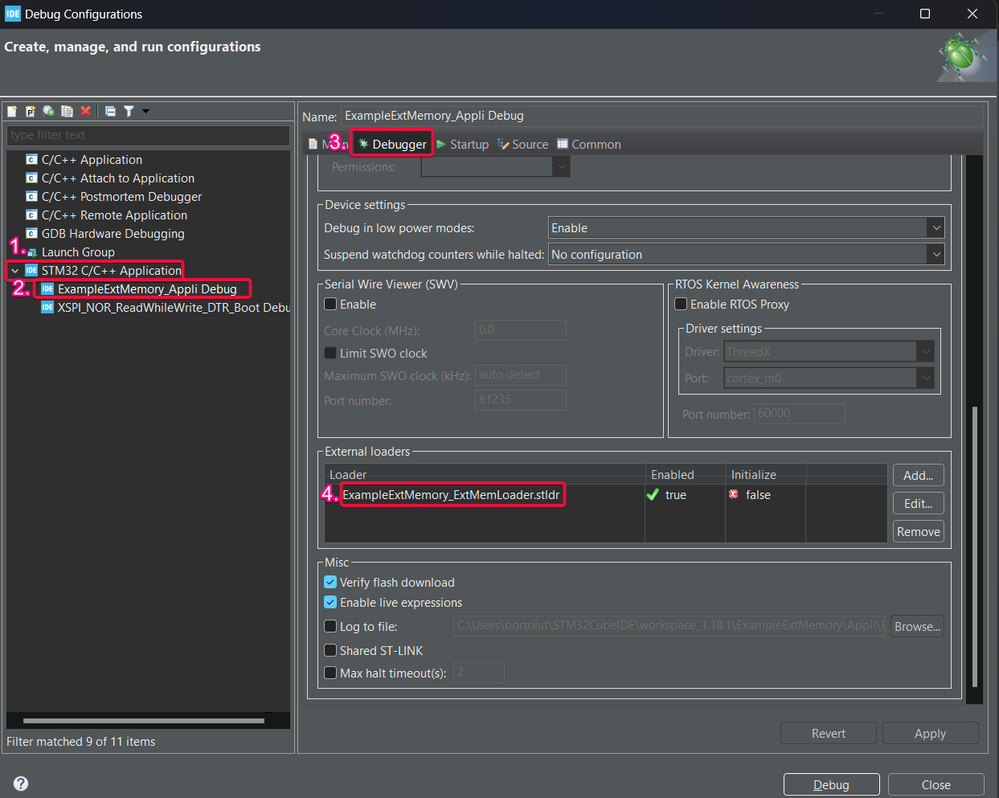
Task: Click the Revert button
Action: pos(828,734)
